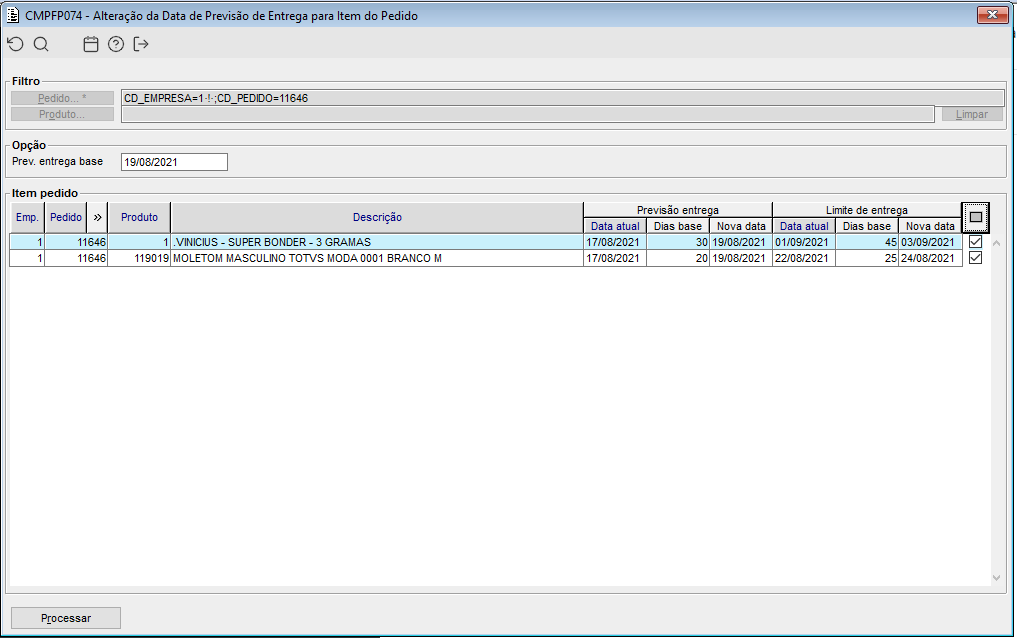Click 19/08/2021 Nova data in MOLETOM row
Viewport: 1017px width, 638px height.
(741, 258)
